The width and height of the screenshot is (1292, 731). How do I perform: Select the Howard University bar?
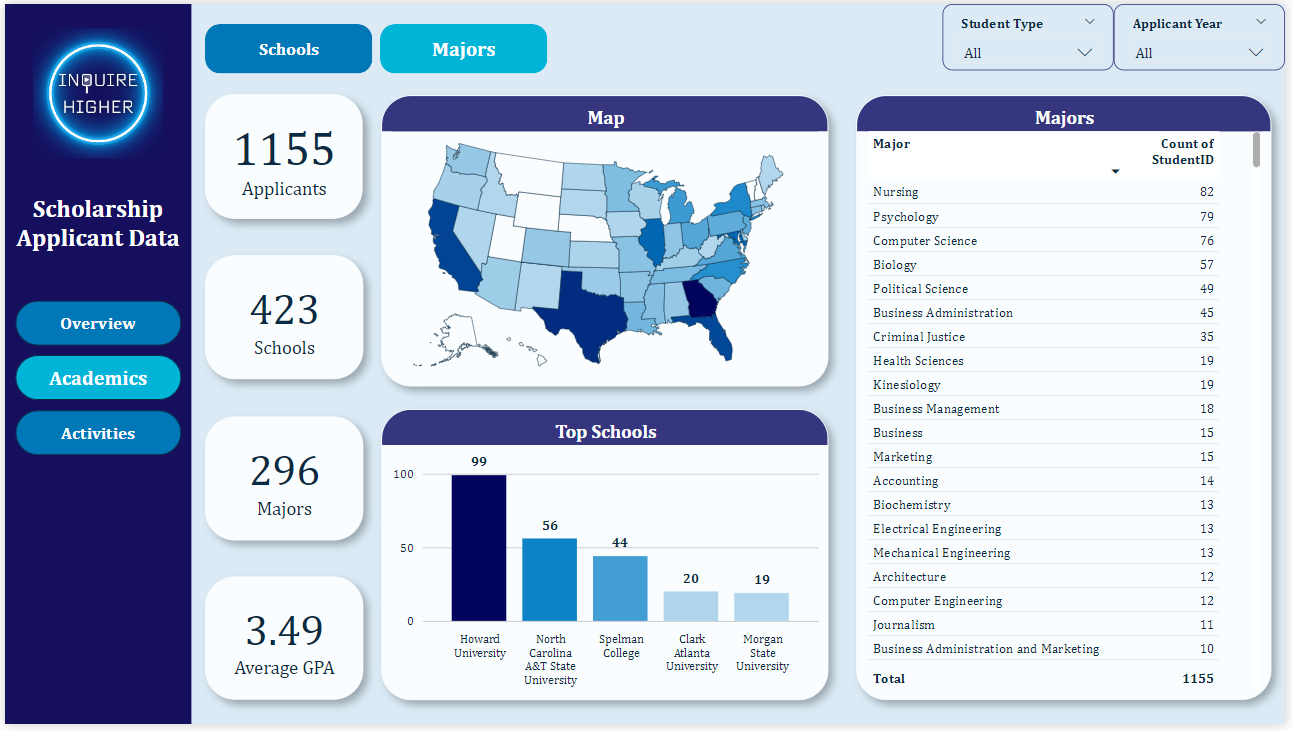(479, 548)
